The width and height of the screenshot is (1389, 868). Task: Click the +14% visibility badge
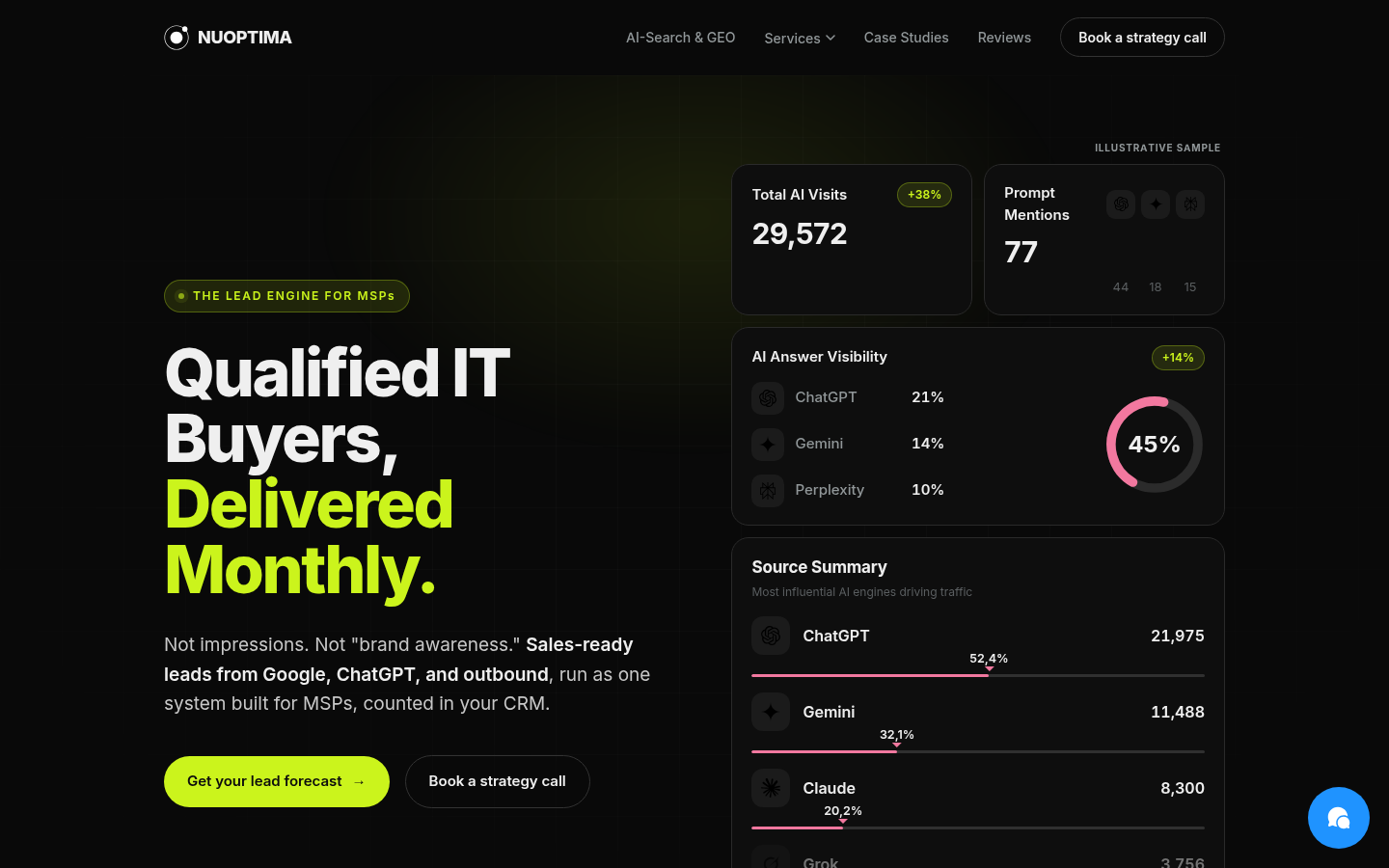pyautogui.click(x=1178, y=358)
